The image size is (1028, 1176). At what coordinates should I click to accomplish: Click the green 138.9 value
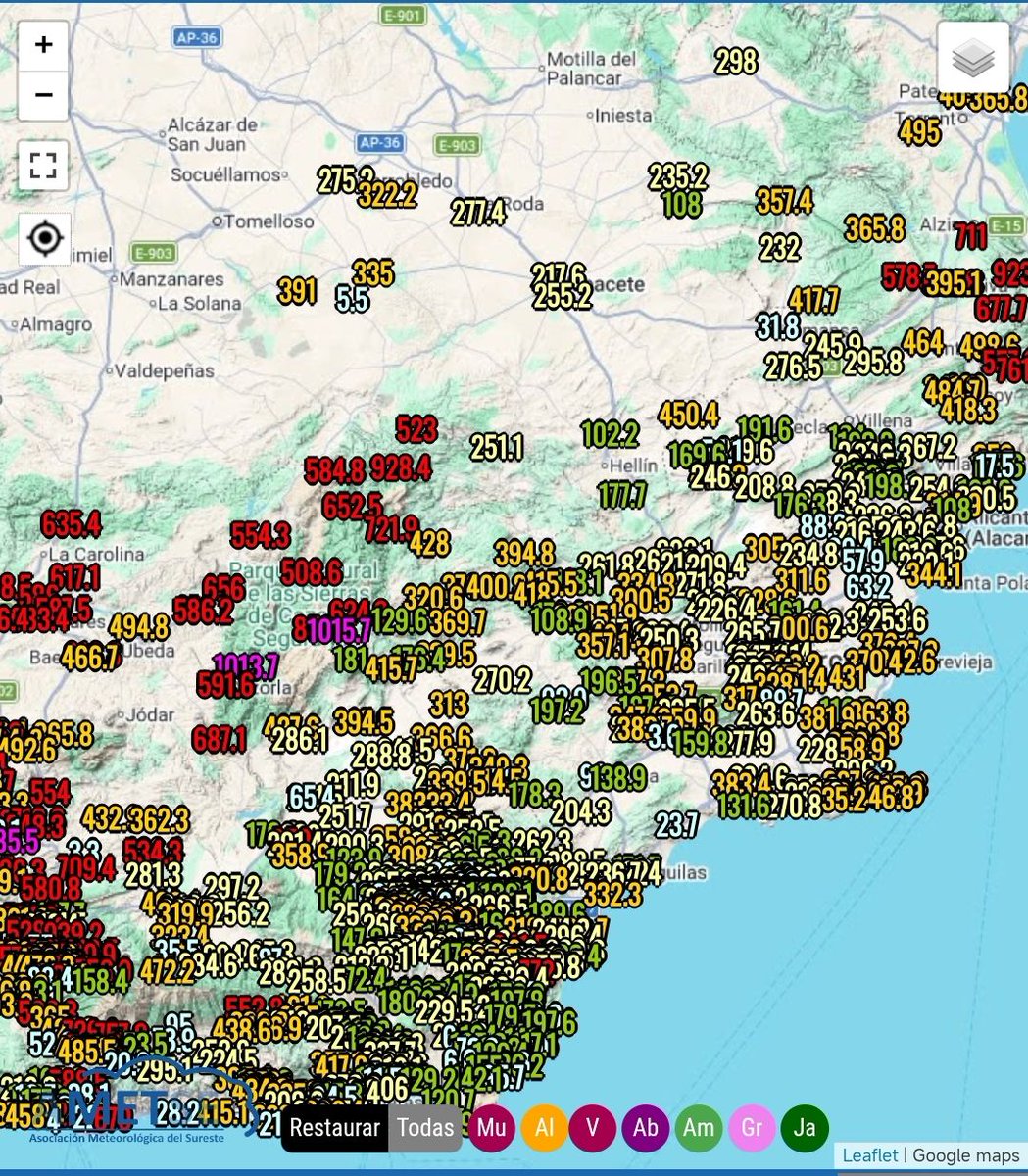[617, 778]
